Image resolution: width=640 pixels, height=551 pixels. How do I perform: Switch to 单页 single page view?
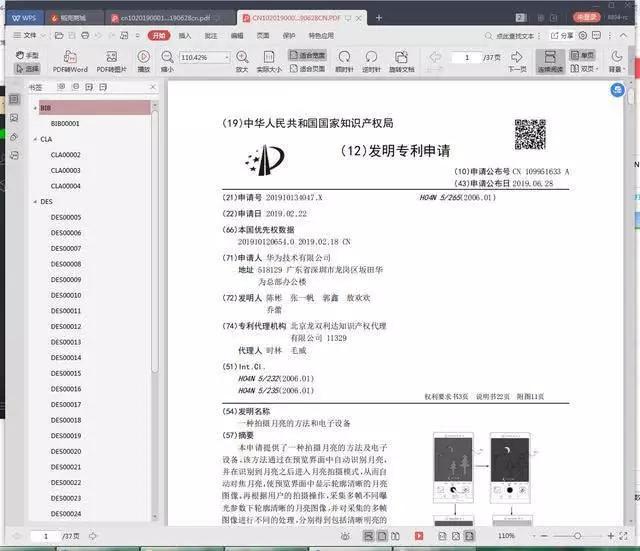click(582, 55)
